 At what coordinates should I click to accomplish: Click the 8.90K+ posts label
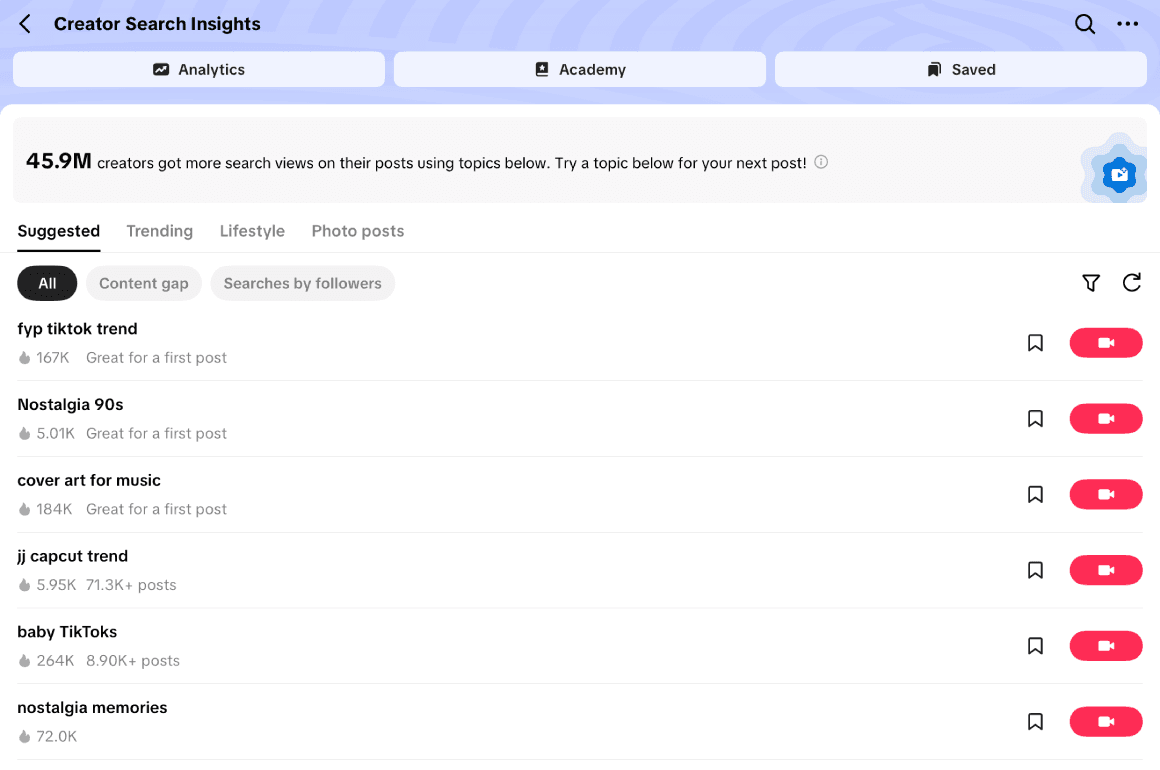[x=133, y=661]
